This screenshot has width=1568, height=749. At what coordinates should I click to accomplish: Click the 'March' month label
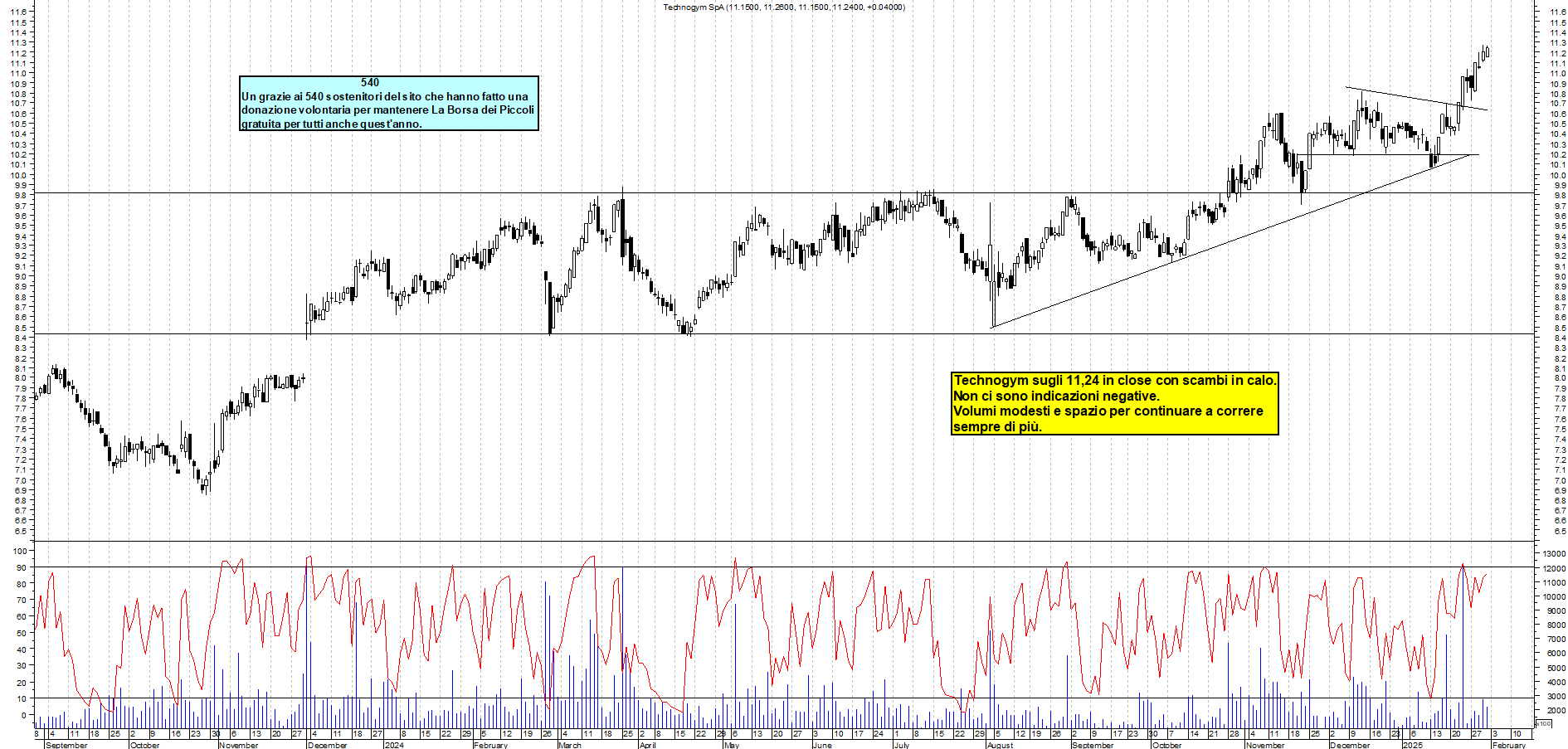tap(570, 745)
